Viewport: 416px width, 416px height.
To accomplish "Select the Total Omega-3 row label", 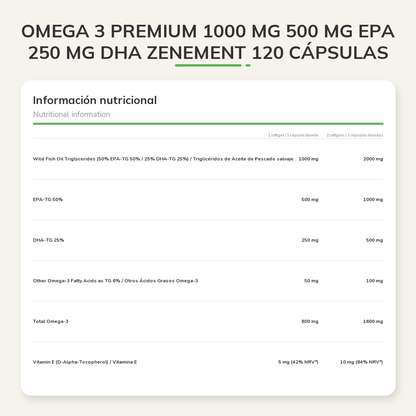I will [51, 321].
